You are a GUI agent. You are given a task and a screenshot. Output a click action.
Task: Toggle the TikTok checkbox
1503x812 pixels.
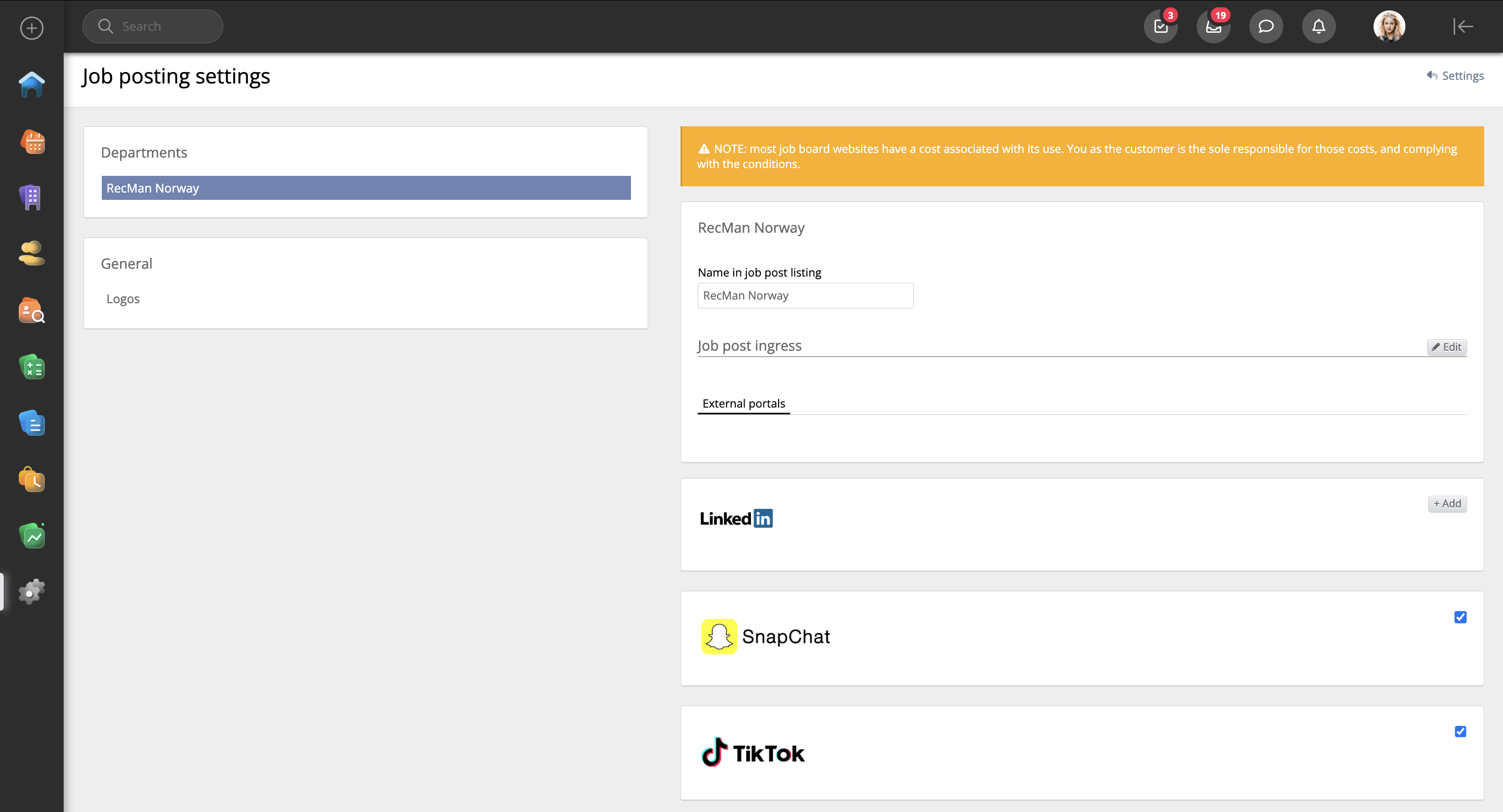1460,732
